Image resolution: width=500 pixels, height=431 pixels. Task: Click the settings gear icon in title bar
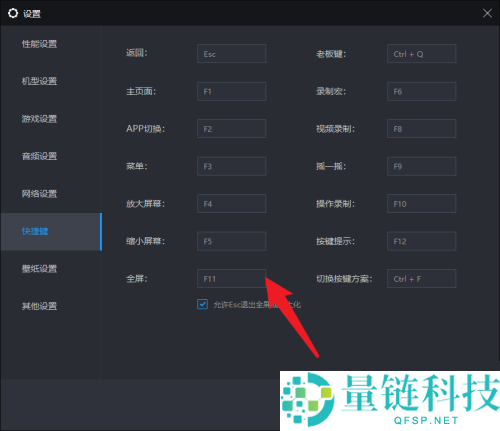pos(13,13)
